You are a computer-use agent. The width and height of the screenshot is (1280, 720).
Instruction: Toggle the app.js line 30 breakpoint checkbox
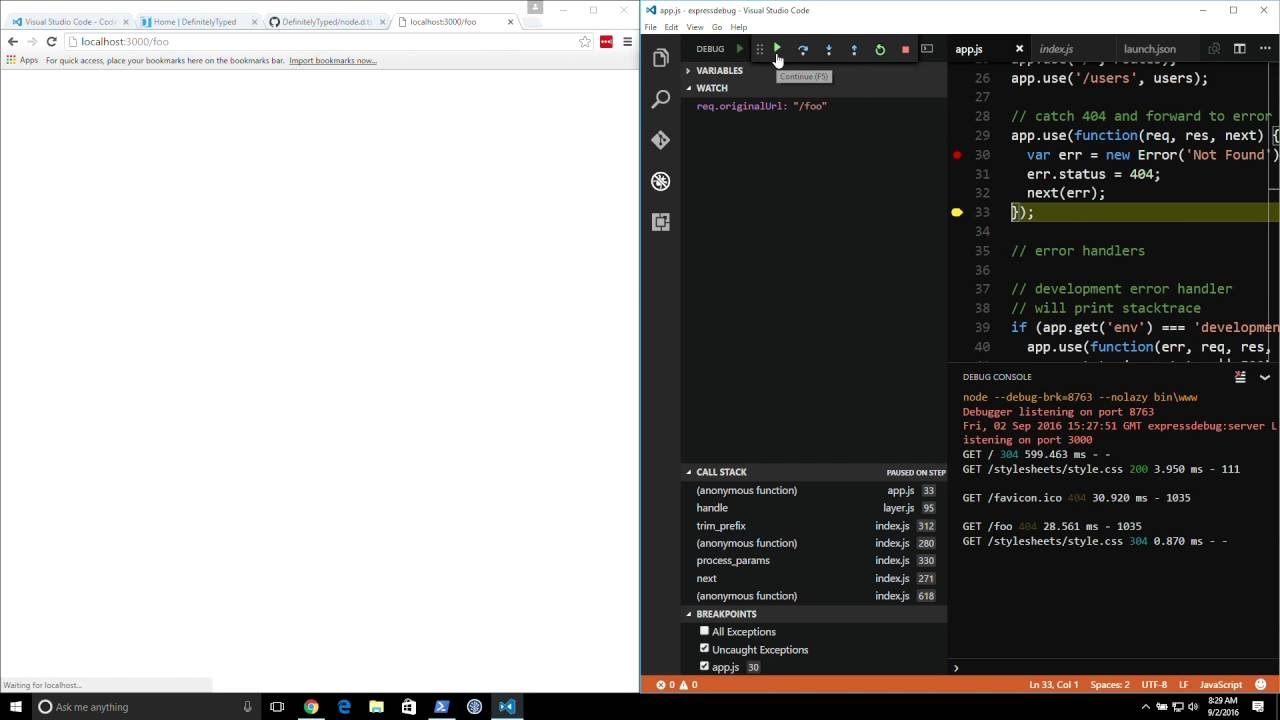click(704, 667)
